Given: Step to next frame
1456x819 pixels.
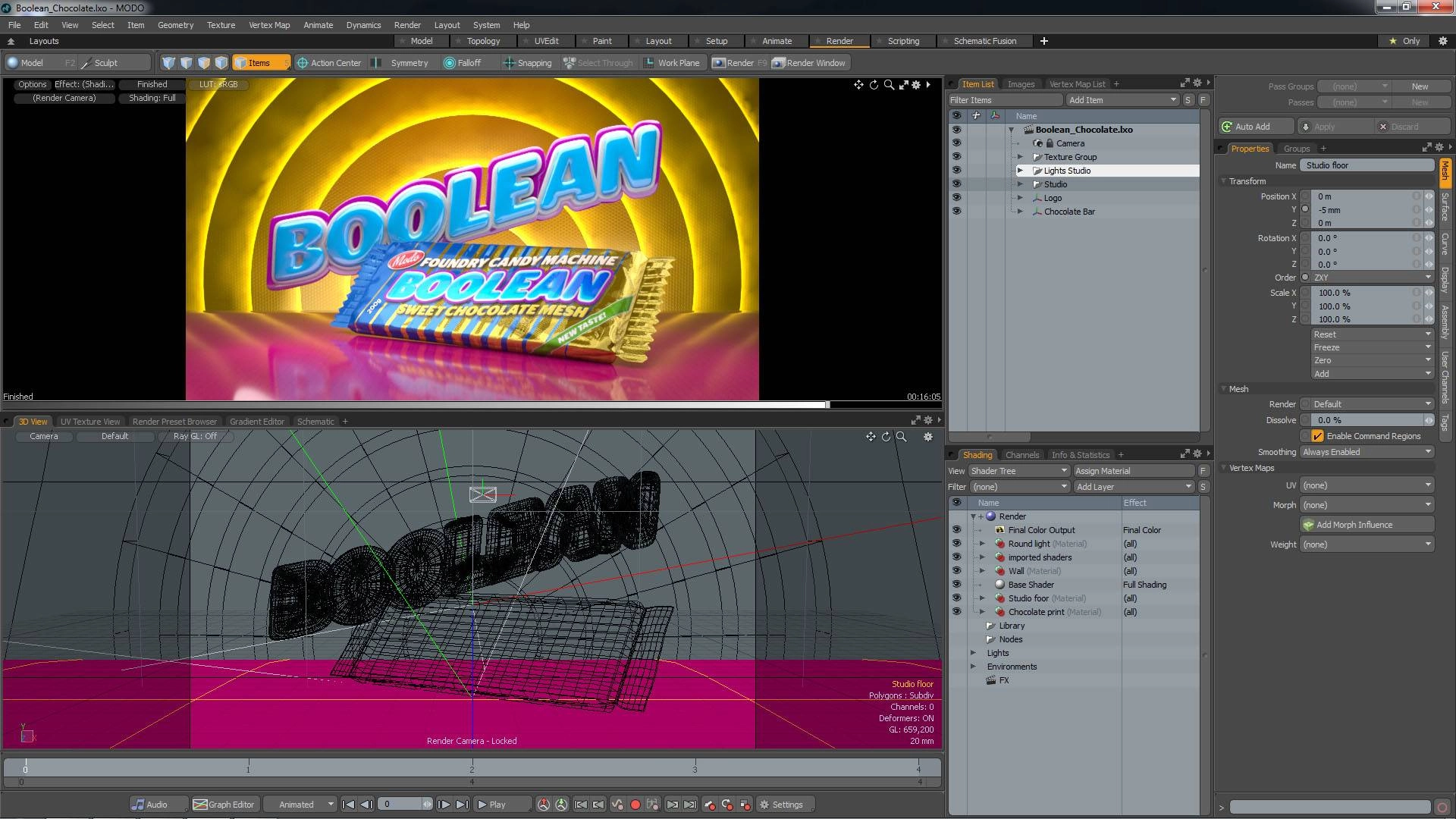Looking at the screenshot, I should [444, 805].
